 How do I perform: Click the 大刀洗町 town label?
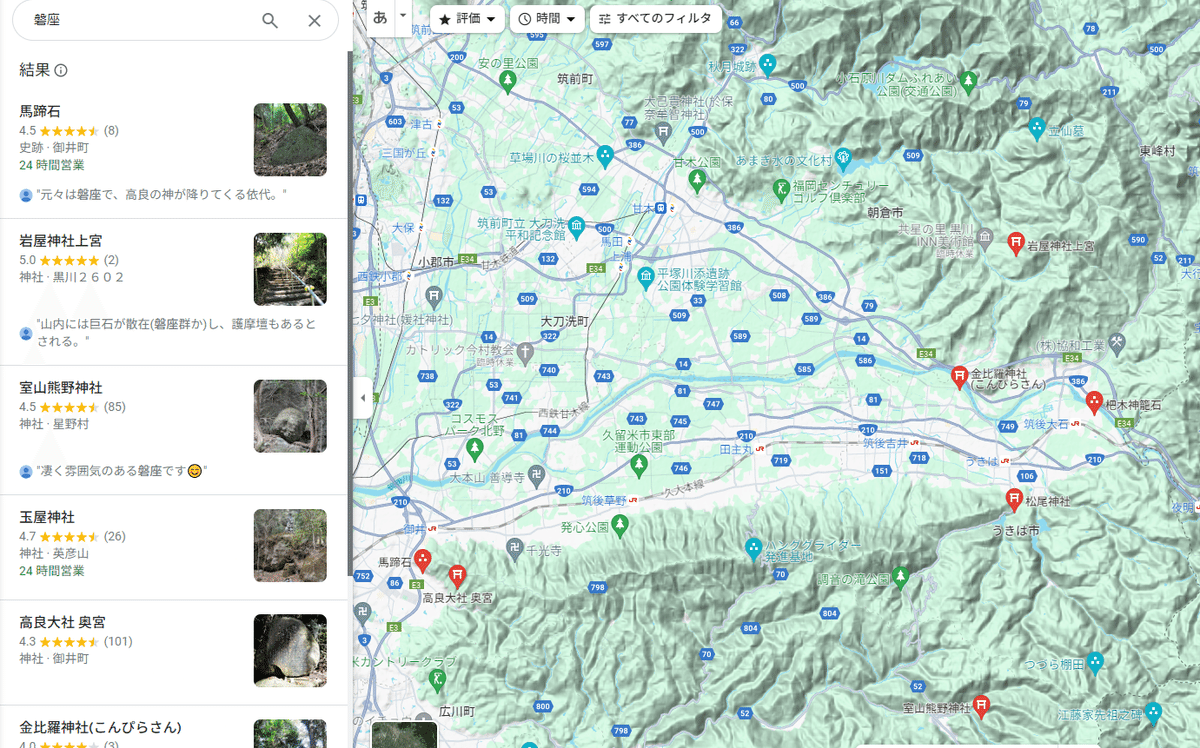tap(564, 323)
